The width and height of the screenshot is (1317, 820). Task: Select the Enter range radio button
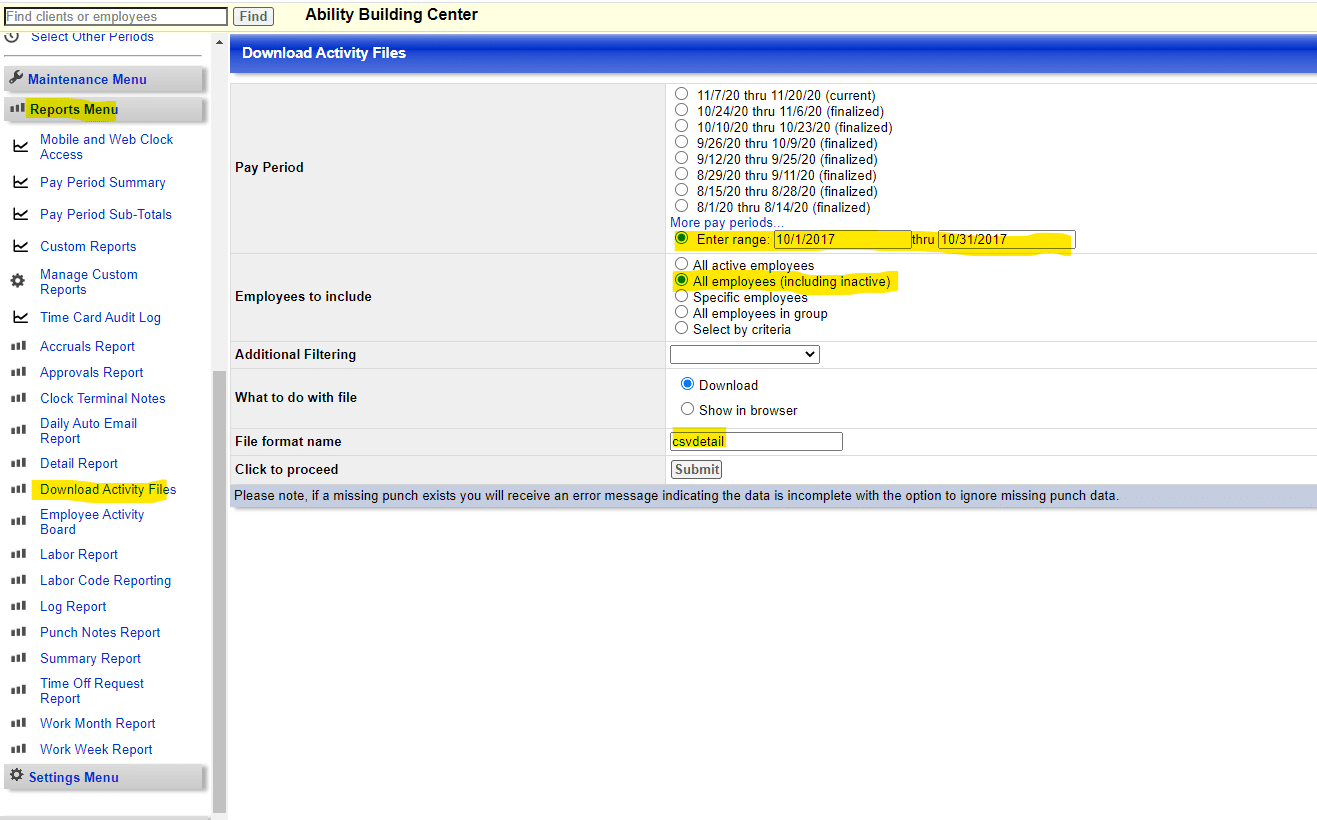[682, 239]
